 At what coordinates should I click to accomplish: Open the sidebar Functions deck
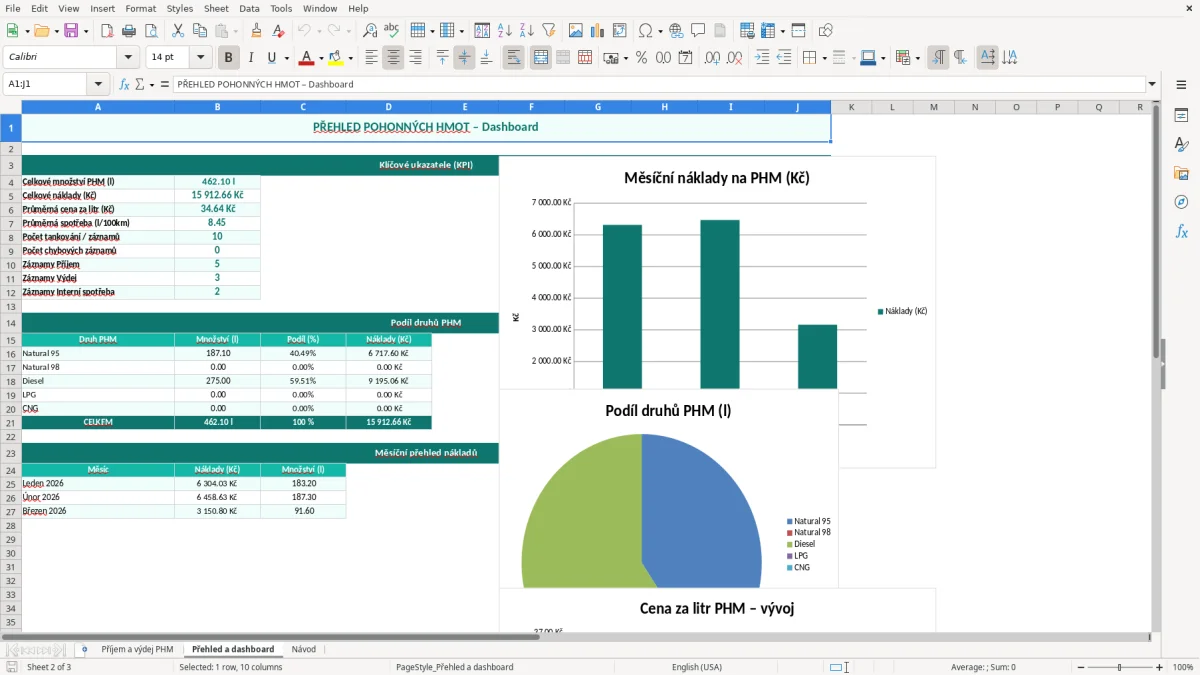pyautogui.click(x=1181, y=231)
